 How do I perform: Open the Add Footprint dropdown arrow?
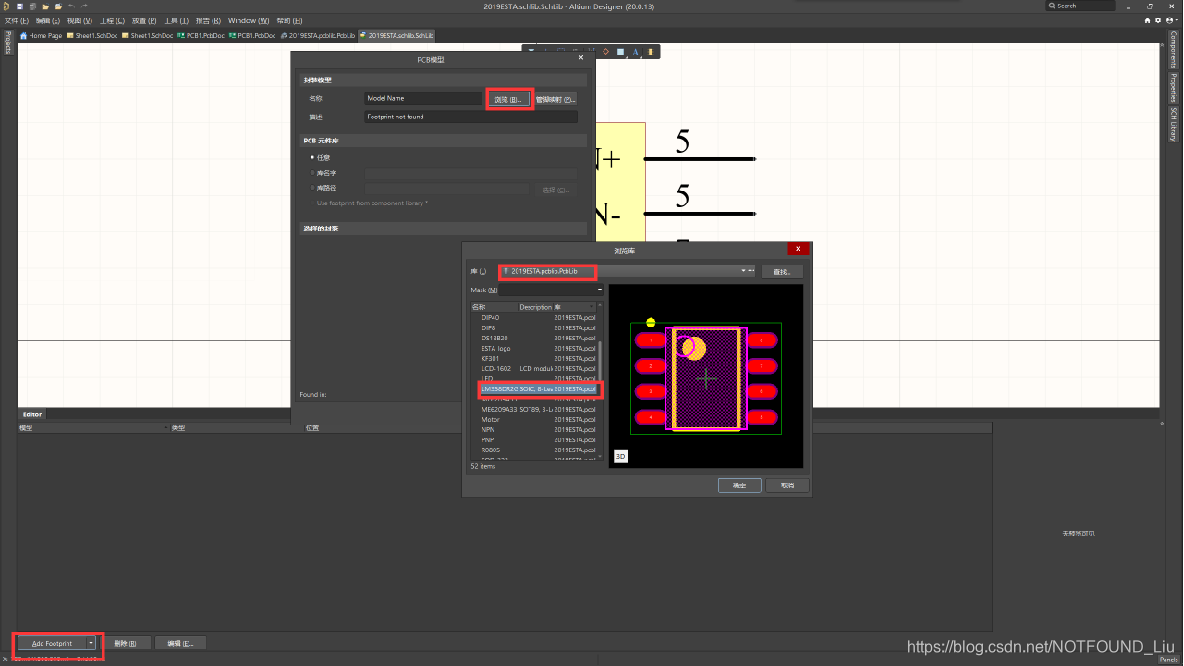pyautogui.click(x=91, y=643)
